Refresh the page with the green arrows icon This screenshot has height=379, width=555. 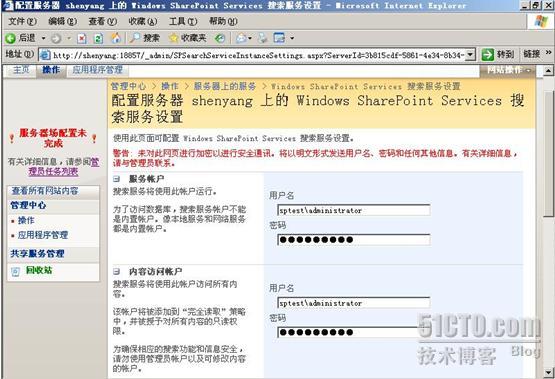[98, 38]
